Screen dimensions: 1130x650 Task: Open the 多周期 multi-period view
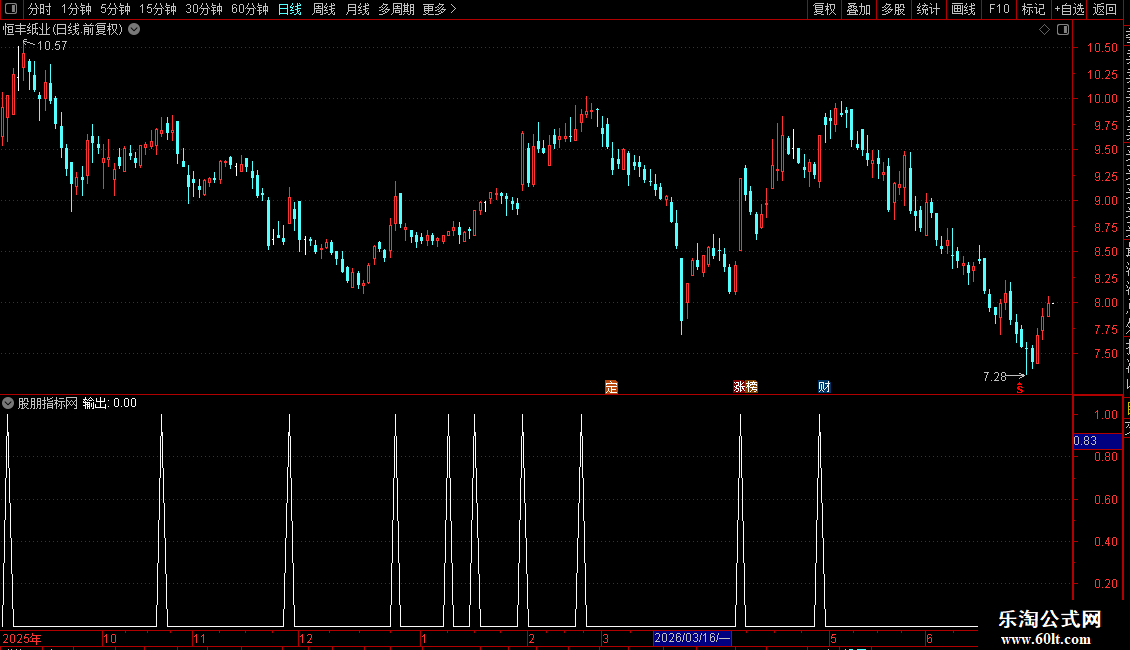pos(396,9)
